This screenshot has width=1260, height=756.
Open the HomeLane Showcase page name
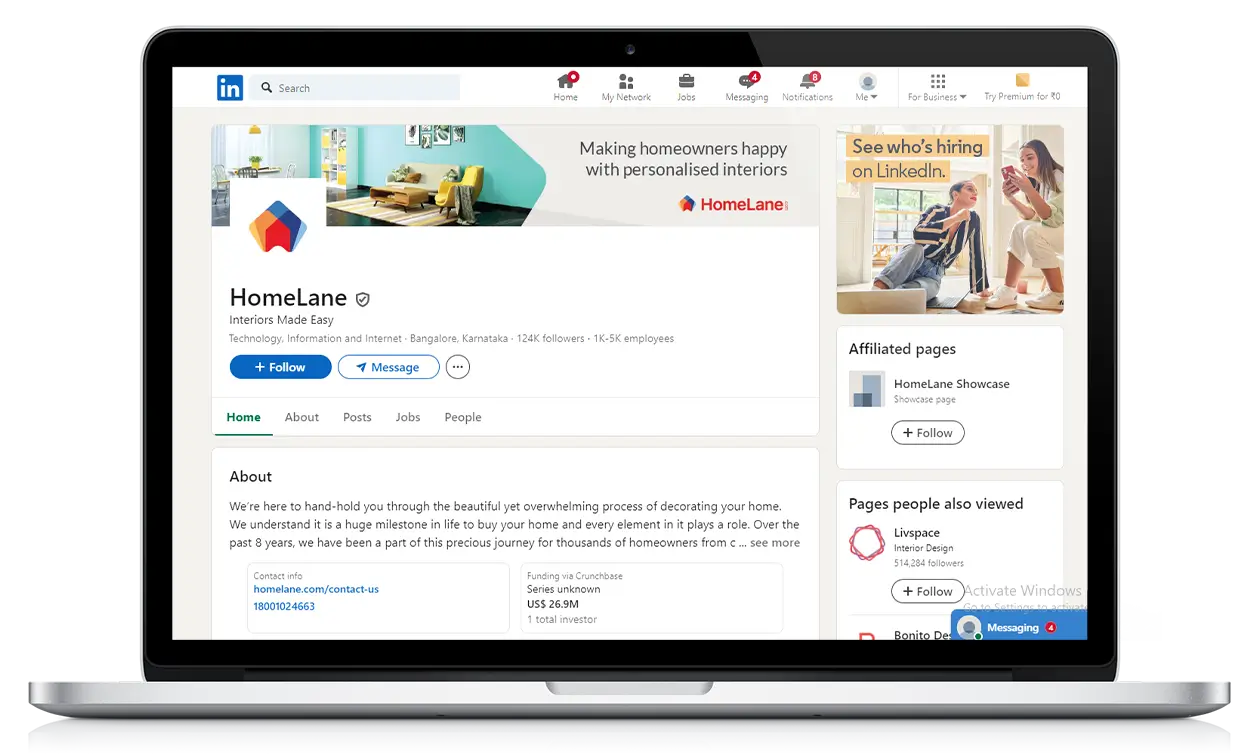point(952,384)
